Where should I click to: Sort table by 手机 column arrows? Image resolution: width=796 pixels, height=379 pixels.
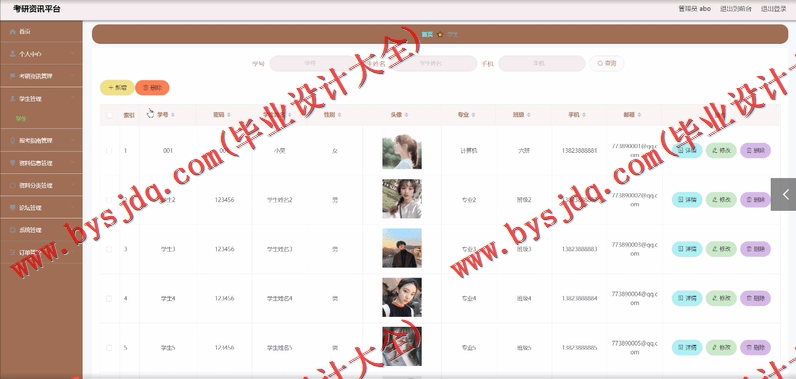coord(584,115)
